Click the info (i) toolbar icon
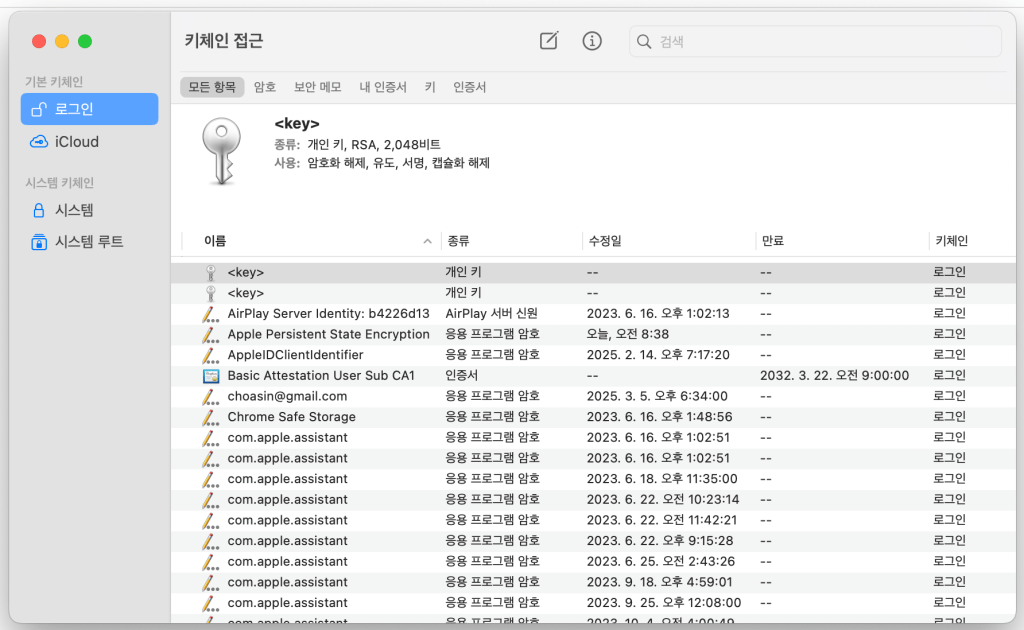 coord(592,41)
